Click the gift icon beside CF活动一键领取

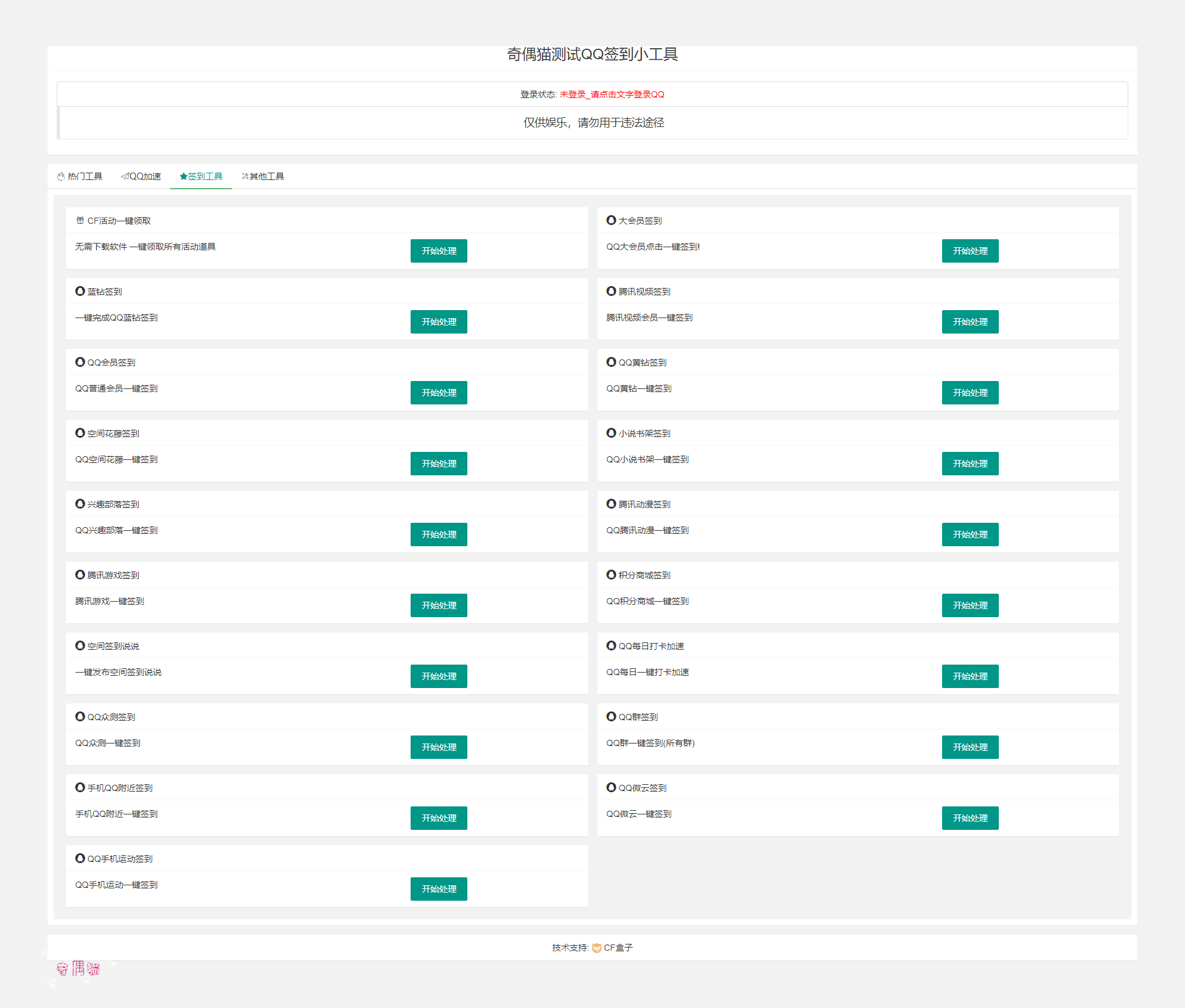coord(80,220)
